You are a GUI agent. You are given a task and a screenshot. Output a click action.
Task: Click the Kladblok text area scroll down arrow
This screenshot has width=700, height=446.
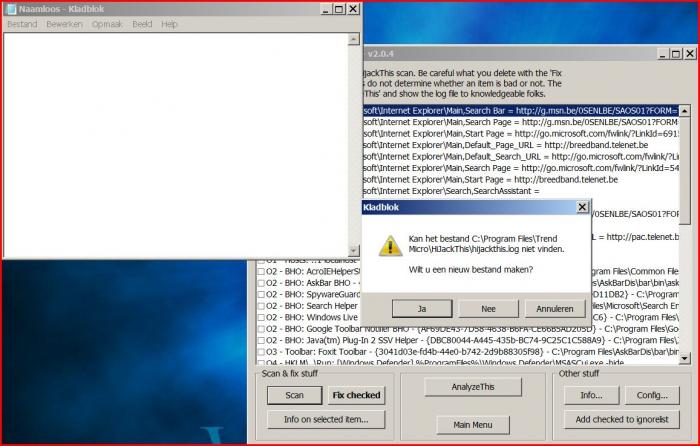click(354, 251)
